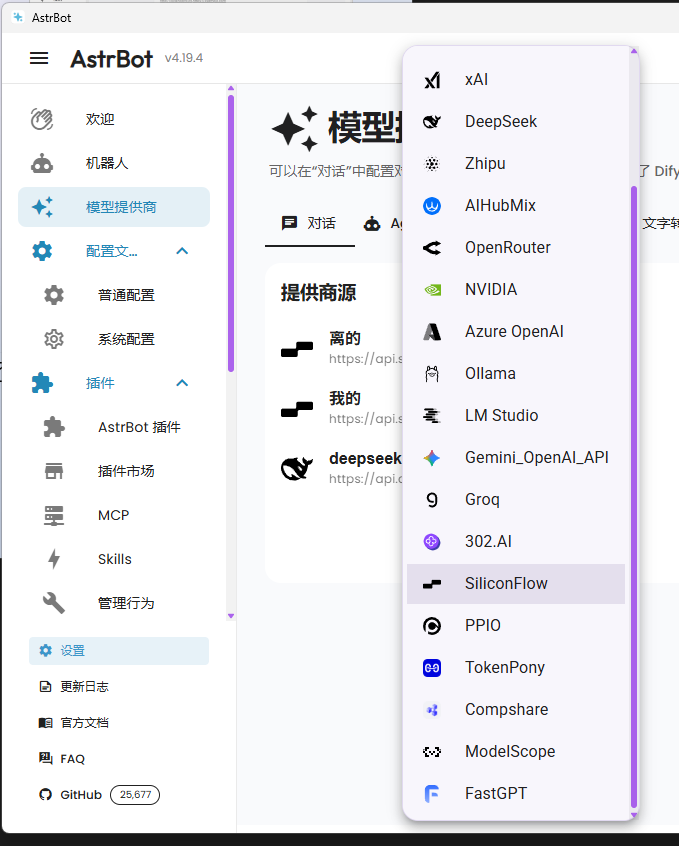Viewport: 679px width, 846px height.
Task: Click the PPIO logo icon
Action: coord(432,626)
